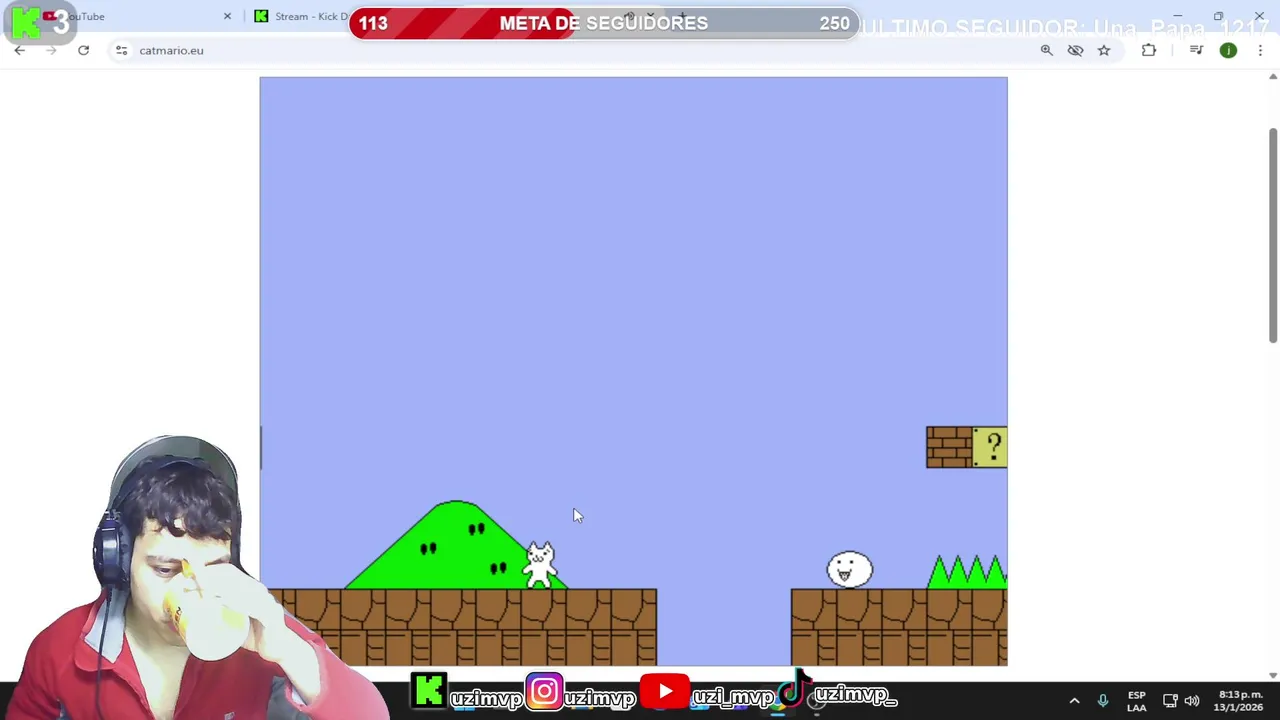Open the ESP LAA language switcher
Image resolution: width=1280 pixels, height=720 pixels.
[1137, 701]
